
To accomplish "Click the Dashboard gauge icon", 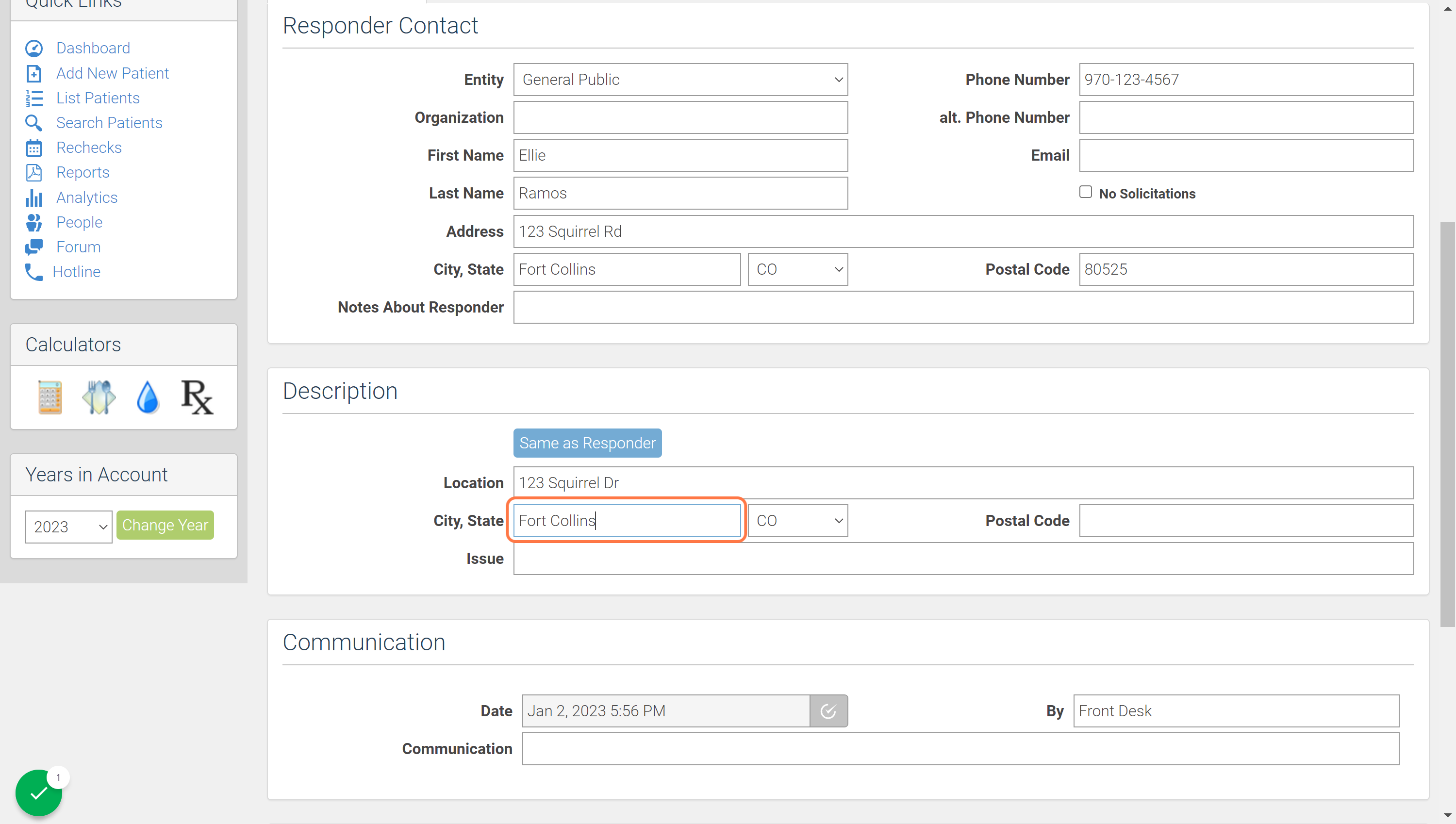I will [34, 49].
